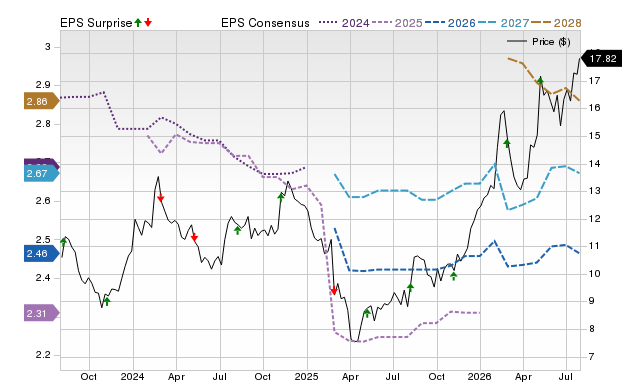Image resolution: width=640 pixels, height=382 pixels.
Task: Click the 7 label on the price axis
Action: 592,356
